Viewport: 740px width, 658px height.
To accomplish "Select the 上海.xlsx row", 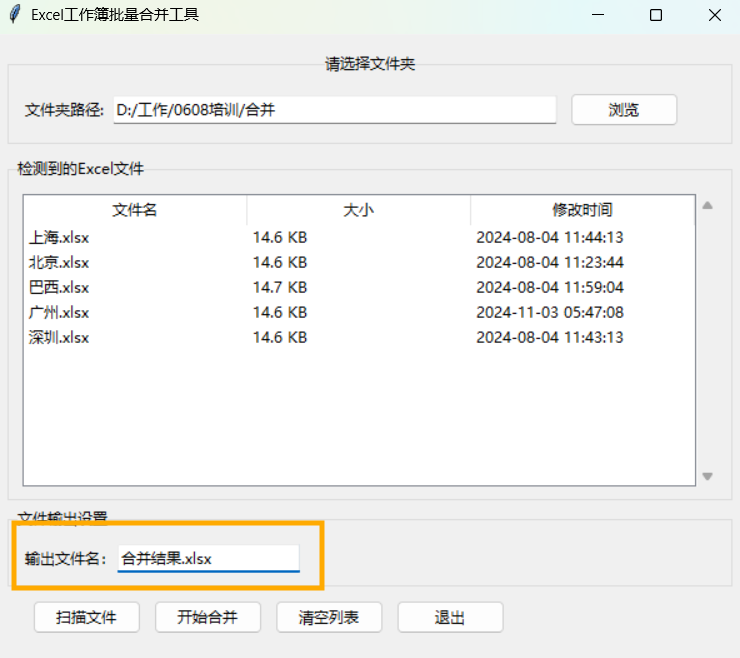I will pyautogui.click(x=359, y=237).
